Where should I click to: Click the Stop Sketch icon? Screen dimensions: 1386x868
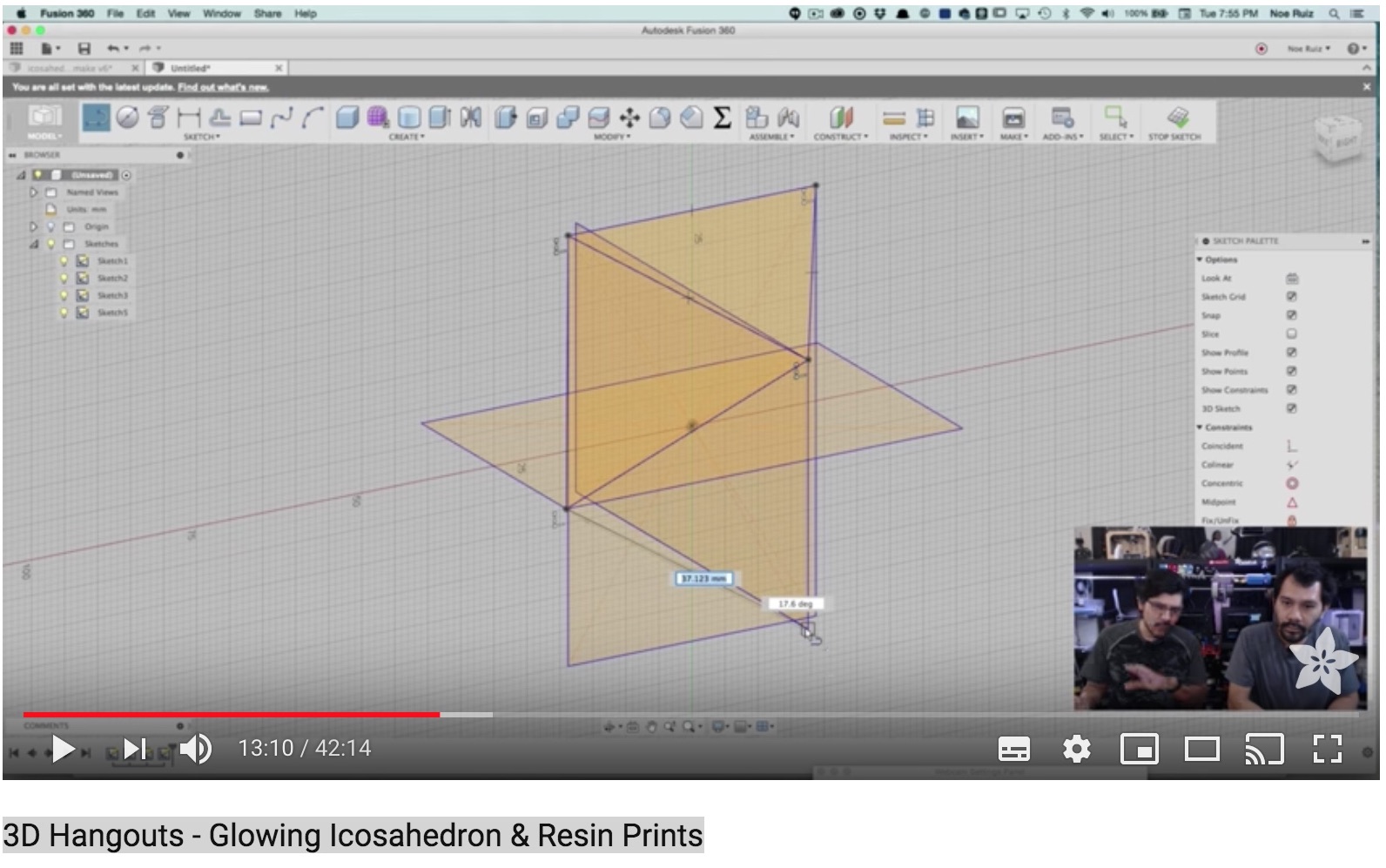[1177, 118]
